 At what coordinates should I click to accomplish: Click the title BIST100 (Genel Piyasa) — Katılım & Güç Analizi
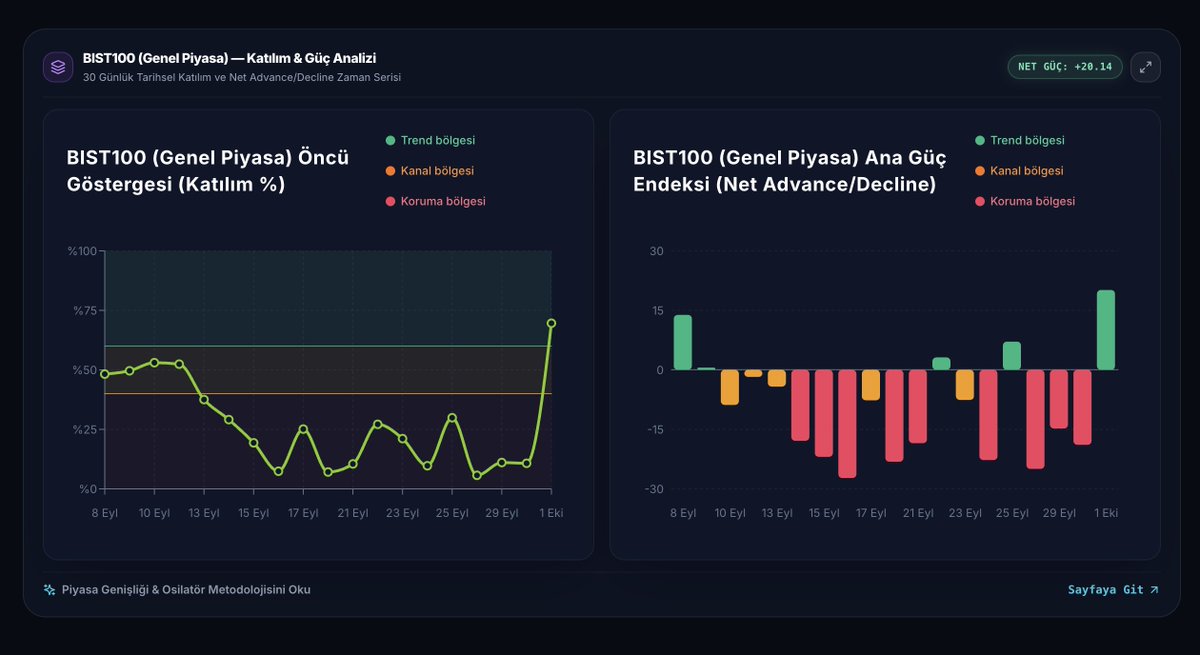click(230, 59)
